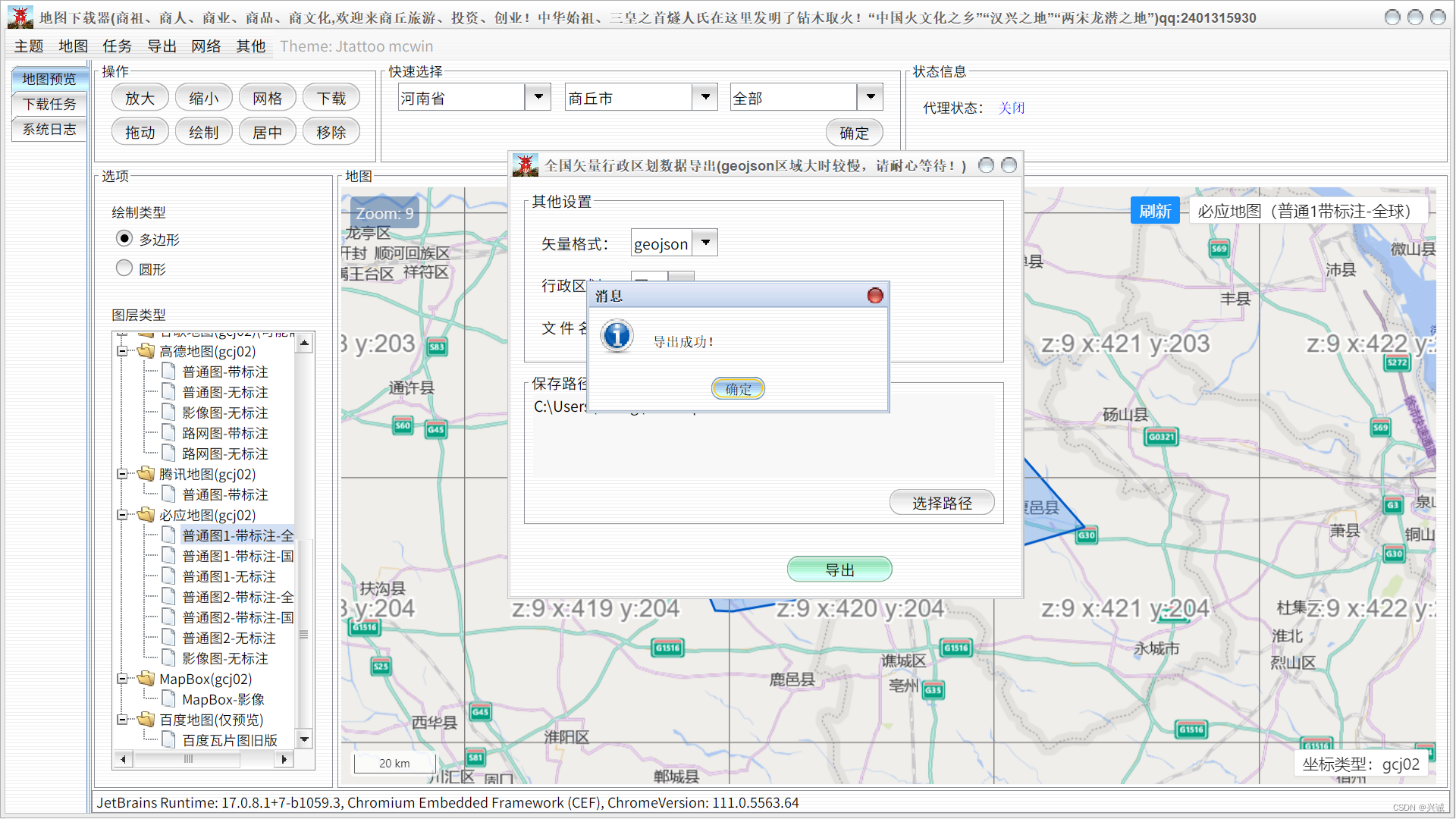Image resolution: width=1456 pixels, height=819 pixels.
Task: Click the red close icon on message dialog
Action: coord(875,296)
